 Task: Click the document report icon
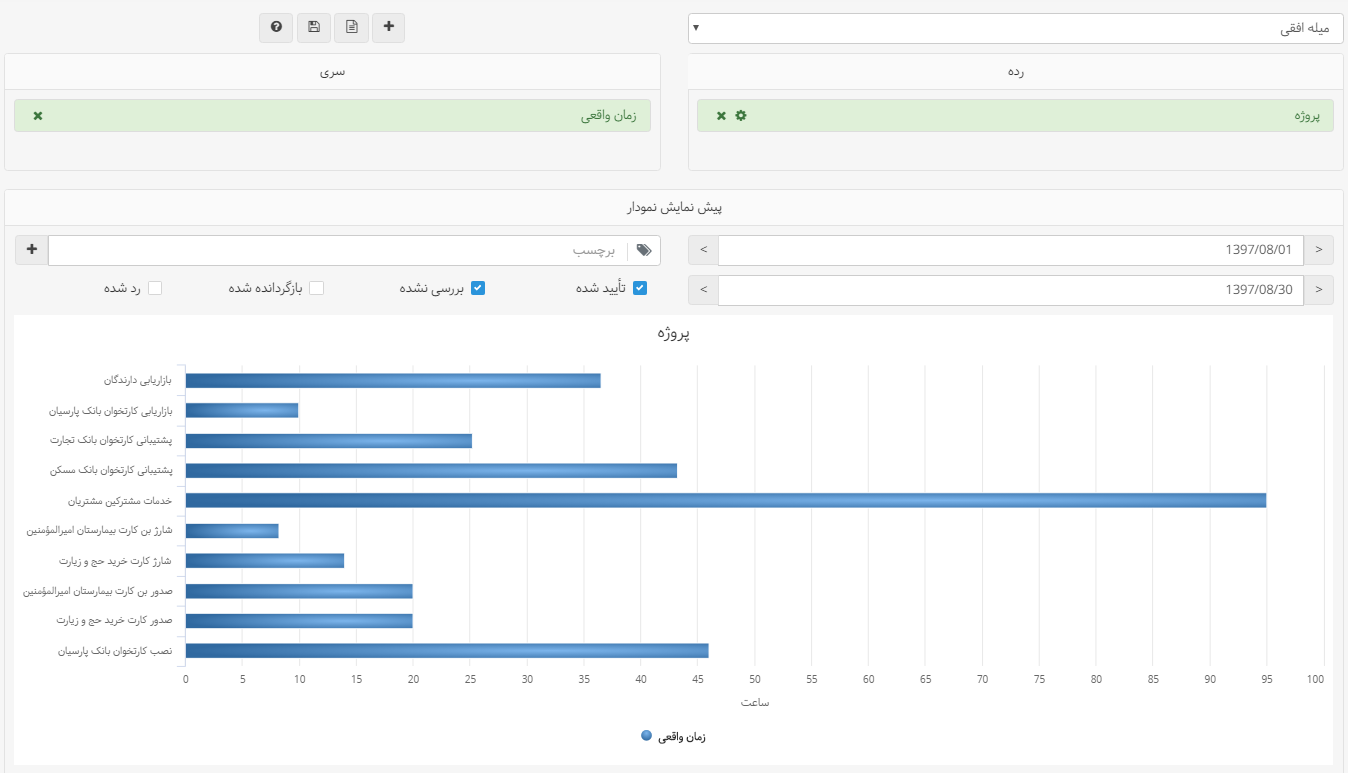click(351, 28)
